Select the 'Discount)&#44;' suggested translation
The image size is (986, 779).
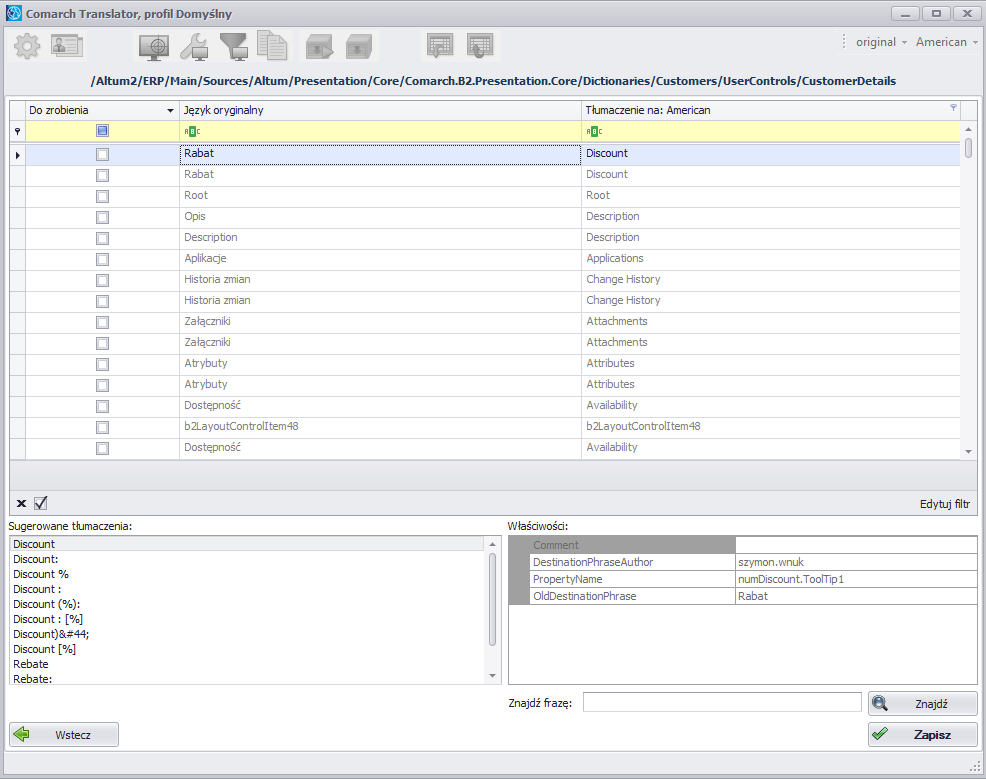coord(51,634)
